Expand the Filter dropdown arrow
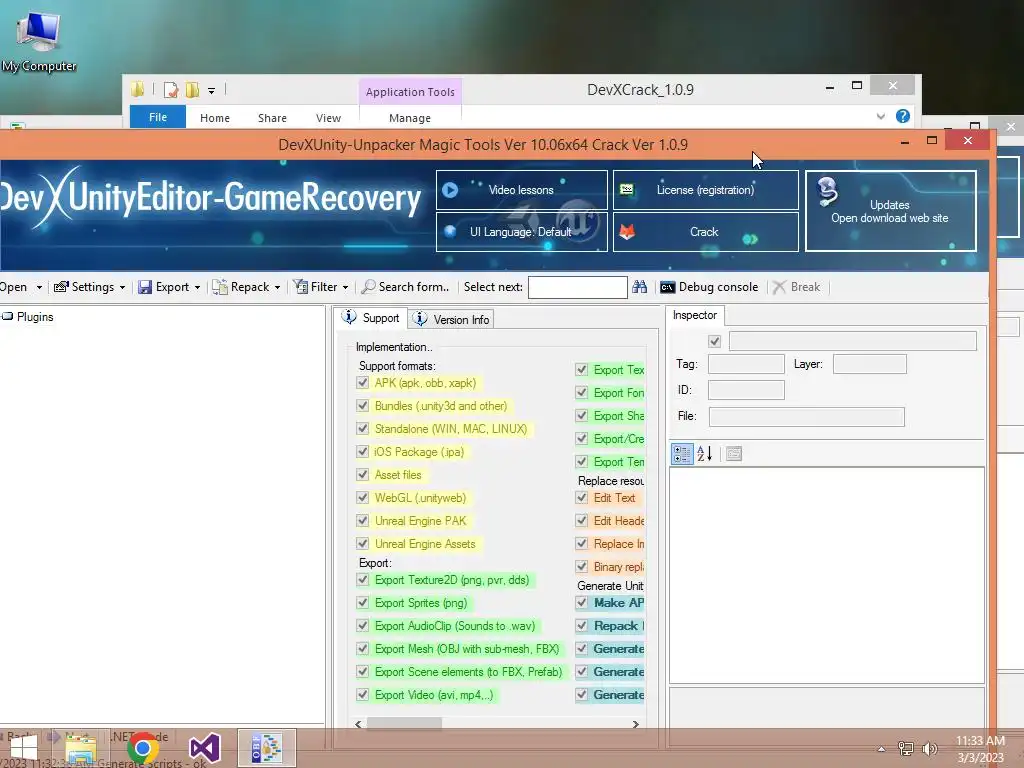Image resolution: width=1024 pixels, height=768 pixels. click(345, 287)
